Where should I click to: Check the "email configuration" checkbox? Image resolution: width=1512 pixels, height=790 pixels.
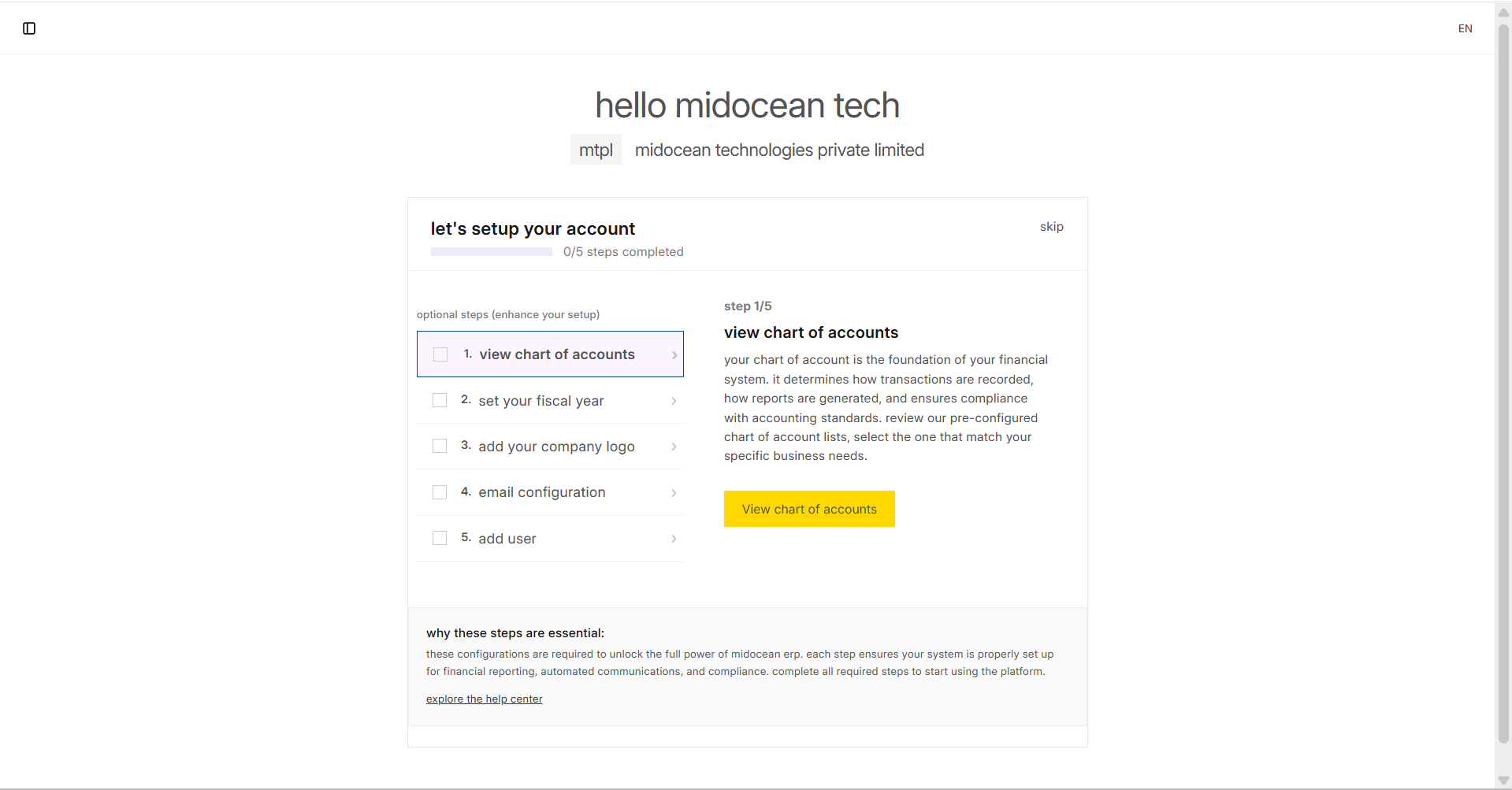439,491
